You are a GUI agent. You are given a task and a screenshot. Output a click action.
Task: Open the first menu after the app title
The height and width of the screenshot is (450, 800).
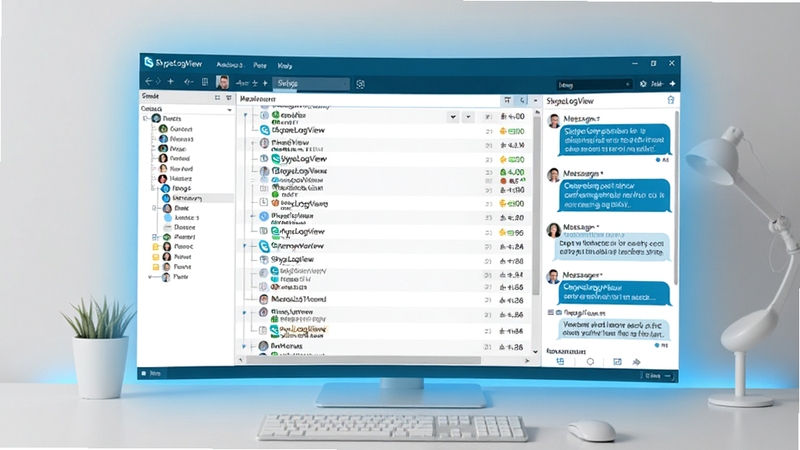[x=230, y=65]
